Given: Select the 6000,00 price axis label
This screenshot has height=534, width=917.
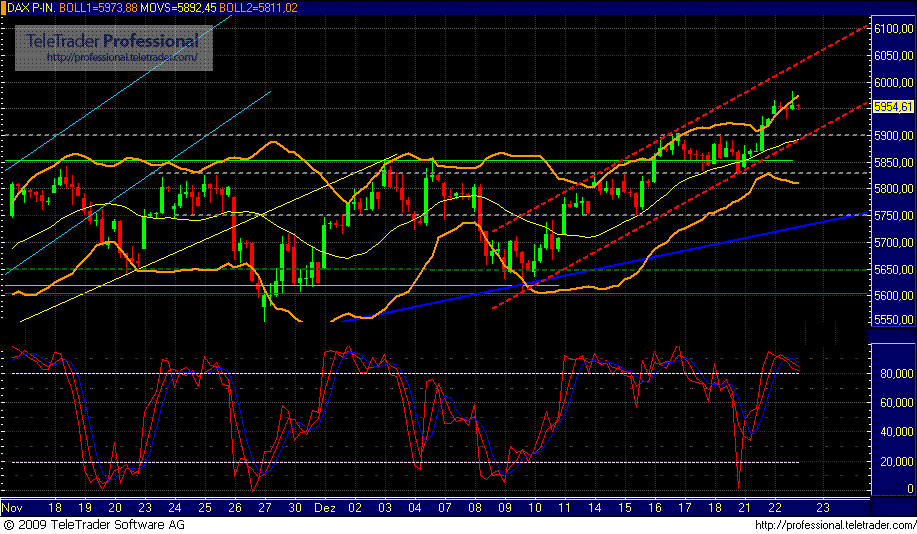Looking at the screenshot, I should click(x=894, y=82).
